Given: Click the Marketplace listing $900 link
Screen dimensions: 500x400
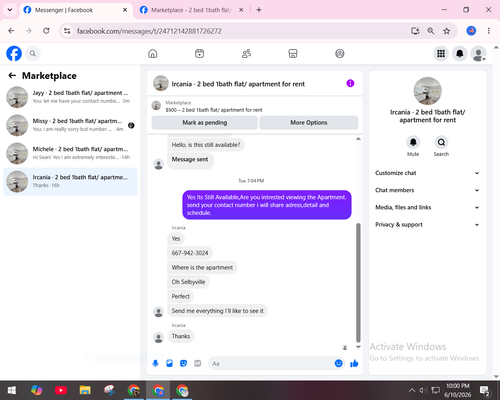Looking at the screenshot, I should 214,110.
